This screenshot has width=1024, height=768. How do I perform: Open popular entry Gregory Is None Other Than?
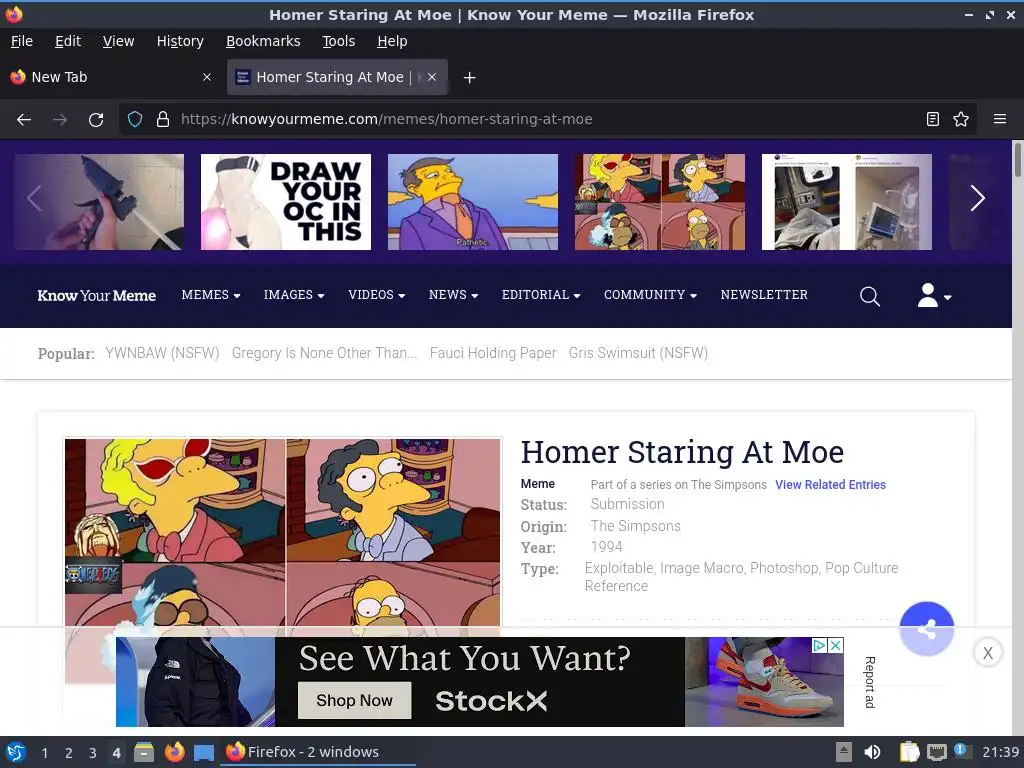[x=324, y=353]
